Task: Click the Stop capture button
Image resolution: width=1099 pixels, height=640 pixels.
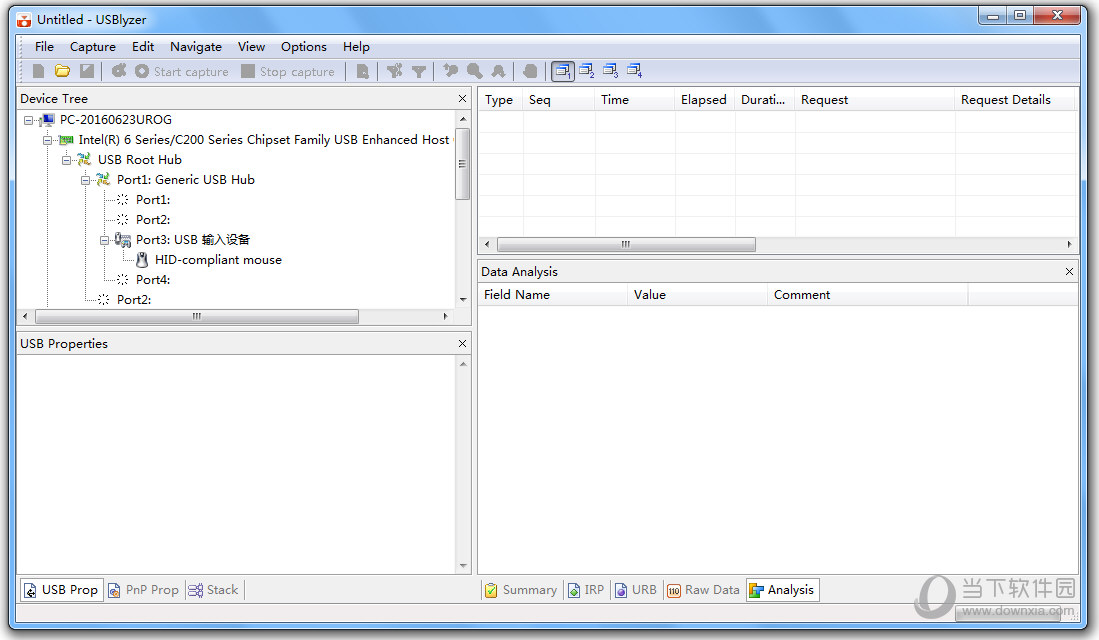Action: 288,72
